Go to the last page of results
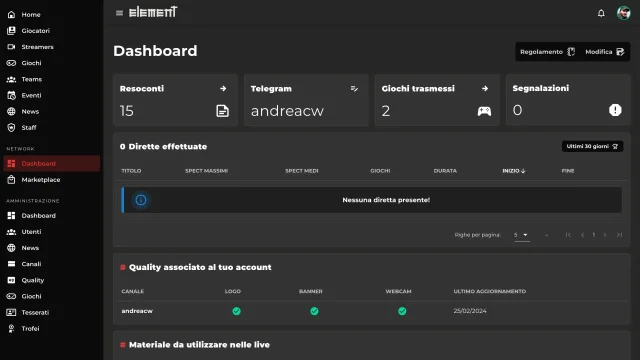The height and width of the screenshot is (360, 640). tap(619, 235)
